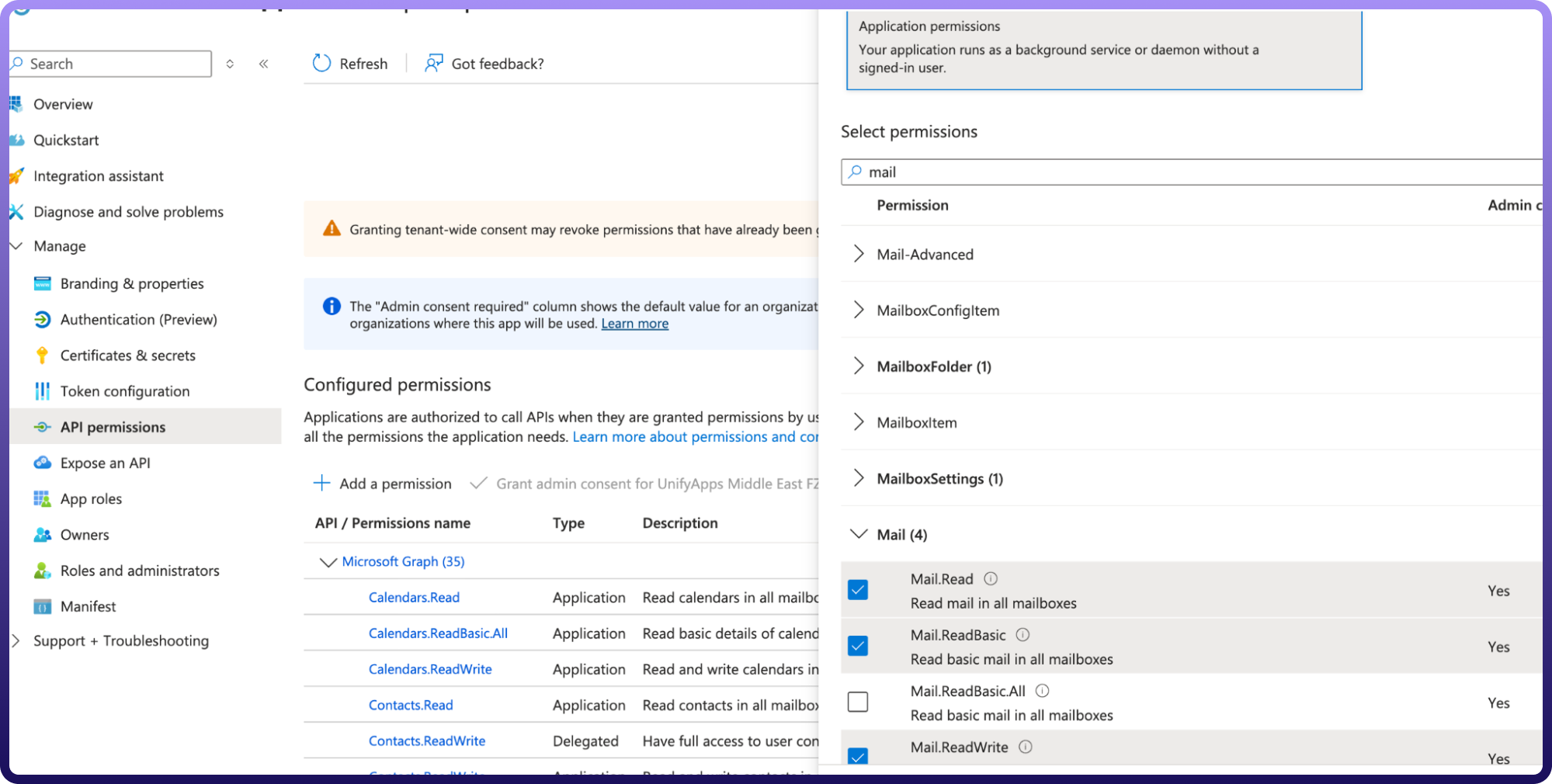Open the Quickstart page
The height and width of the screenshot is (784, 1552).
click(66, 140)
